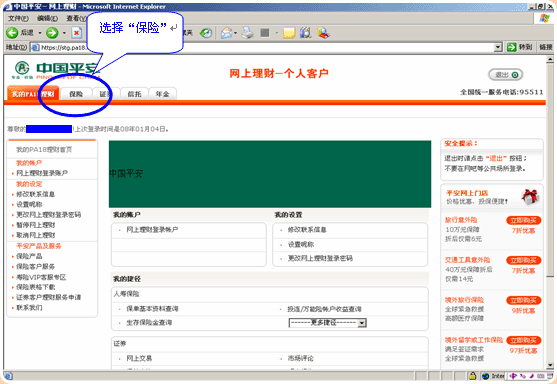The width and height of the screenshot is (557, 384).
Task: Open 暂停网上理财 link
Action: tap(36, 225)
